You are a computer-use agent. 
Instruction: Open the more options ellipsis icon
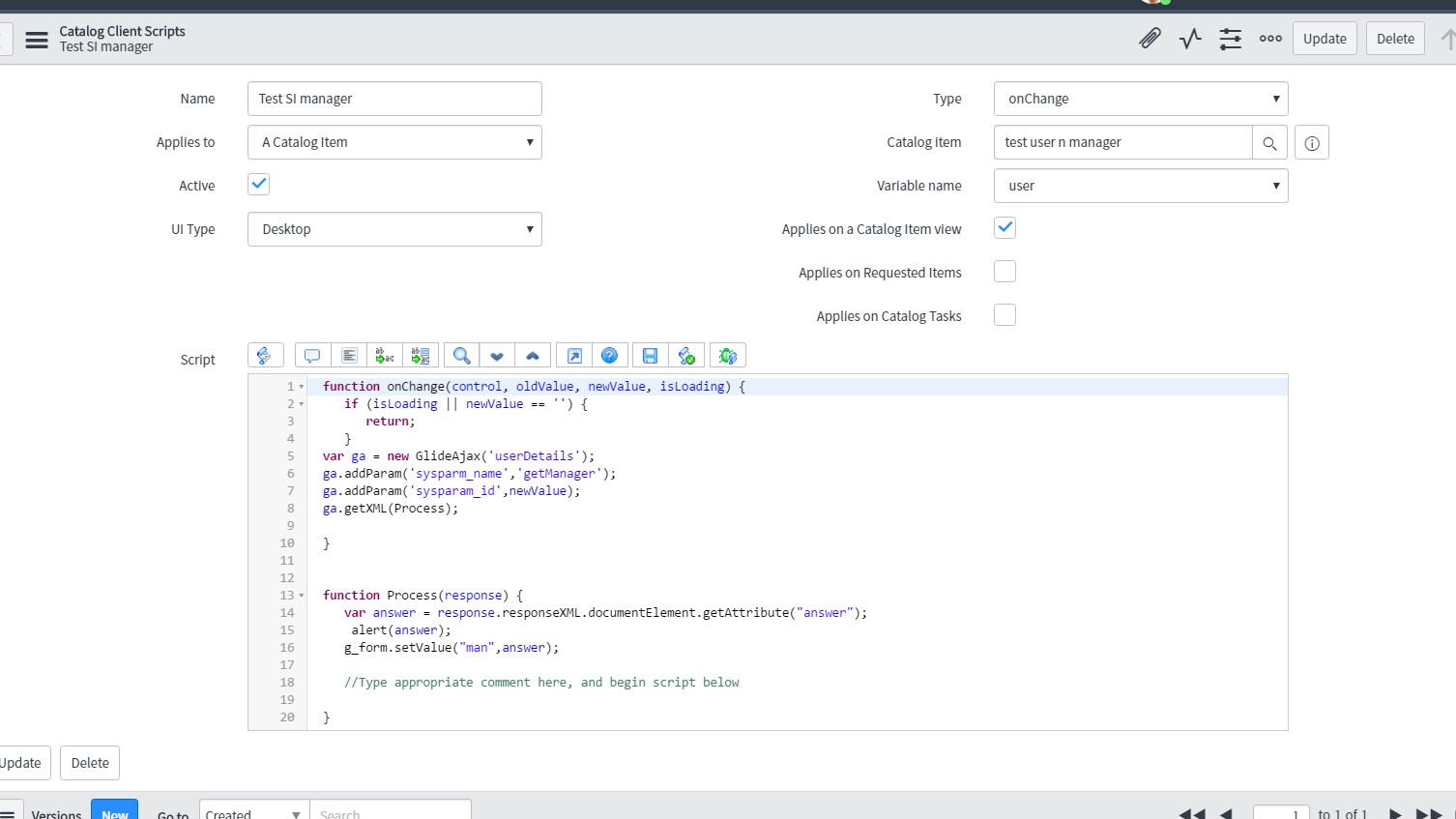[x=1270, y=39]
